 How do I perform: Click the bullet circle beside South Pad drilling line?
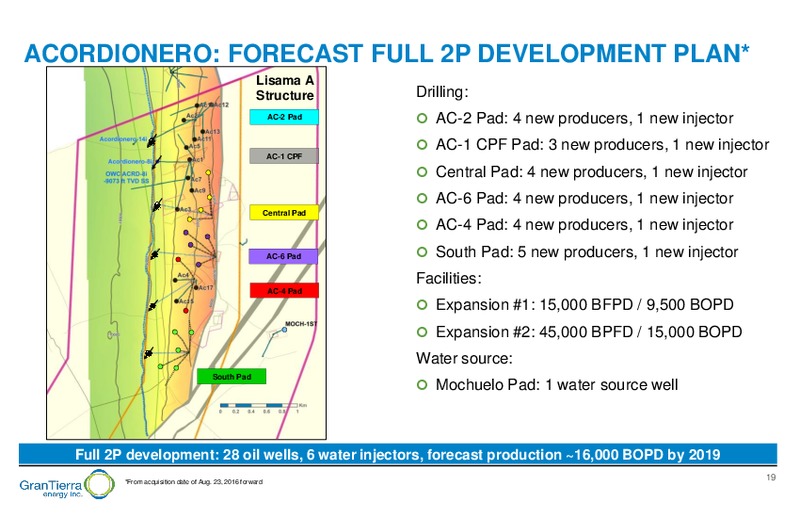pyautogui.click(x=422, y=252)
